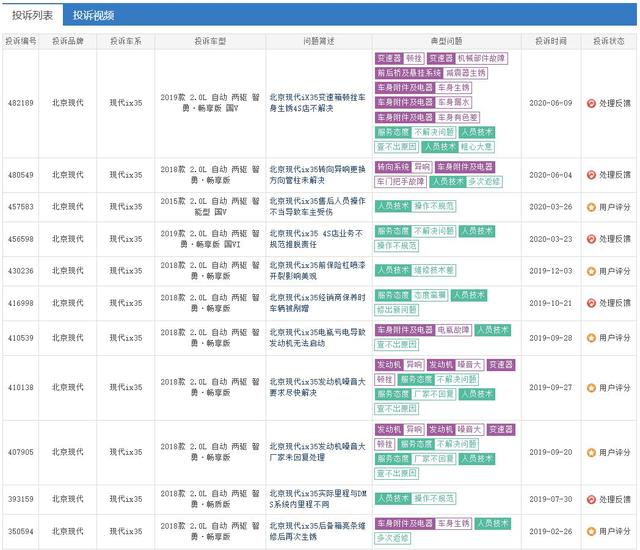This screenshot has height=550, width=640.
Task: Click date 2019-07-30 for complaint 393159
Action: [x=551, y=499]
